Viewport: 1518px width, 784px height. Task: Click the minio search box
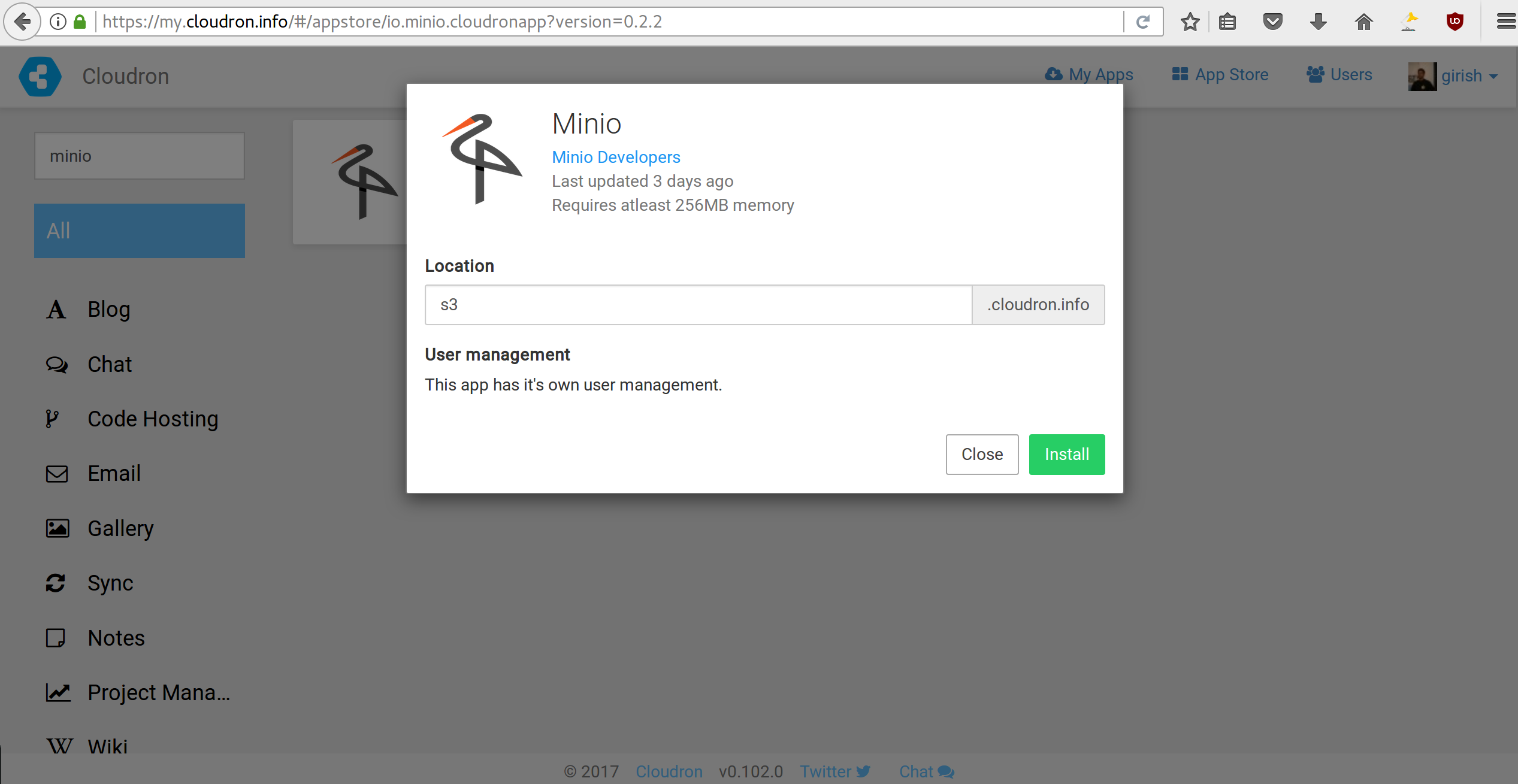point(139,156)
